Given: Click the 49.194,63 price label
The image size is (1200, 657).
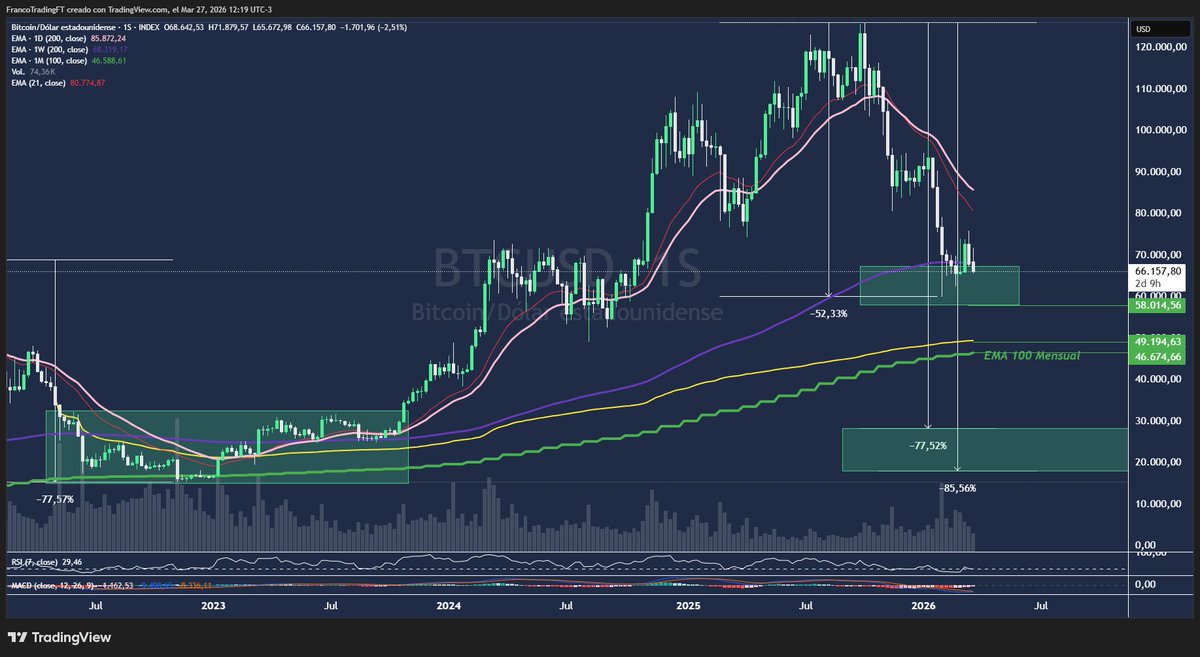Looking at the screenshot, I should click(x=1158, y=341).
